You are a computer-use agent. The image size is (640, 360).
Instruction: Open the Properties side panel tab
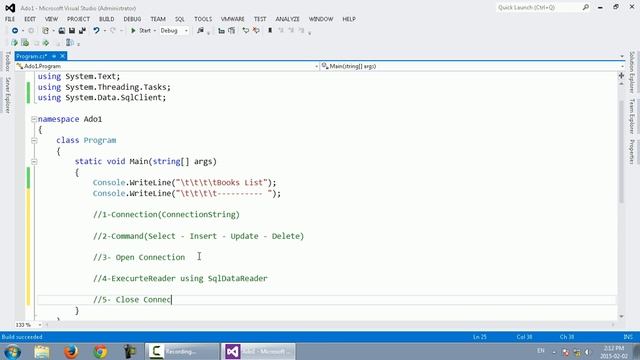(632, 152)
